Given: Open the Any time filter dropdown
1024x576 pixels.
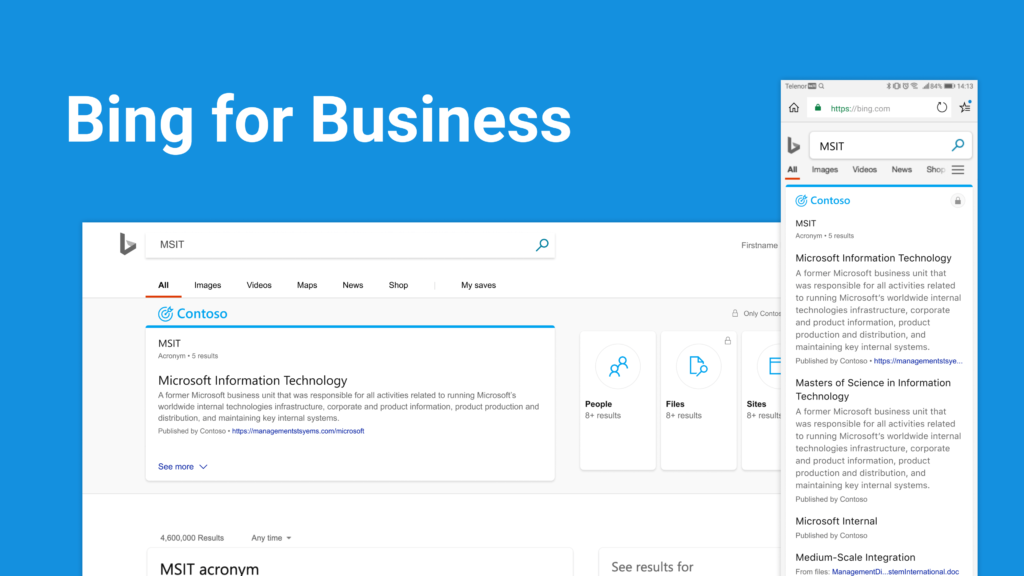Looking at the screenshot, I should pos(271,538).
